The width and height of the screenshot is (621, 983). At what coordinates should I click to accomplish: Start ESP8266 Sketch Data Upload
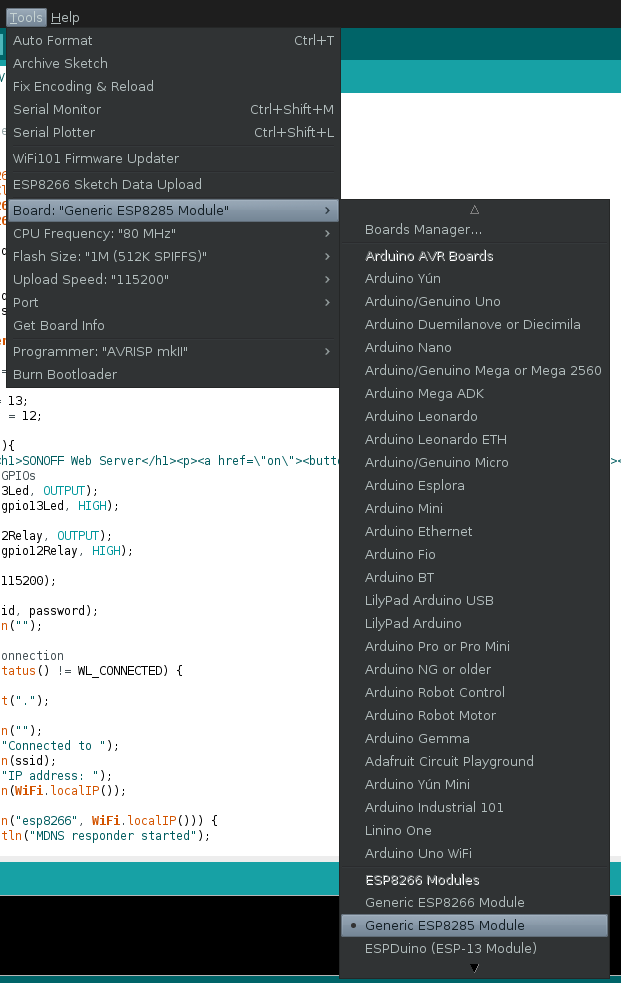(173, 184)
